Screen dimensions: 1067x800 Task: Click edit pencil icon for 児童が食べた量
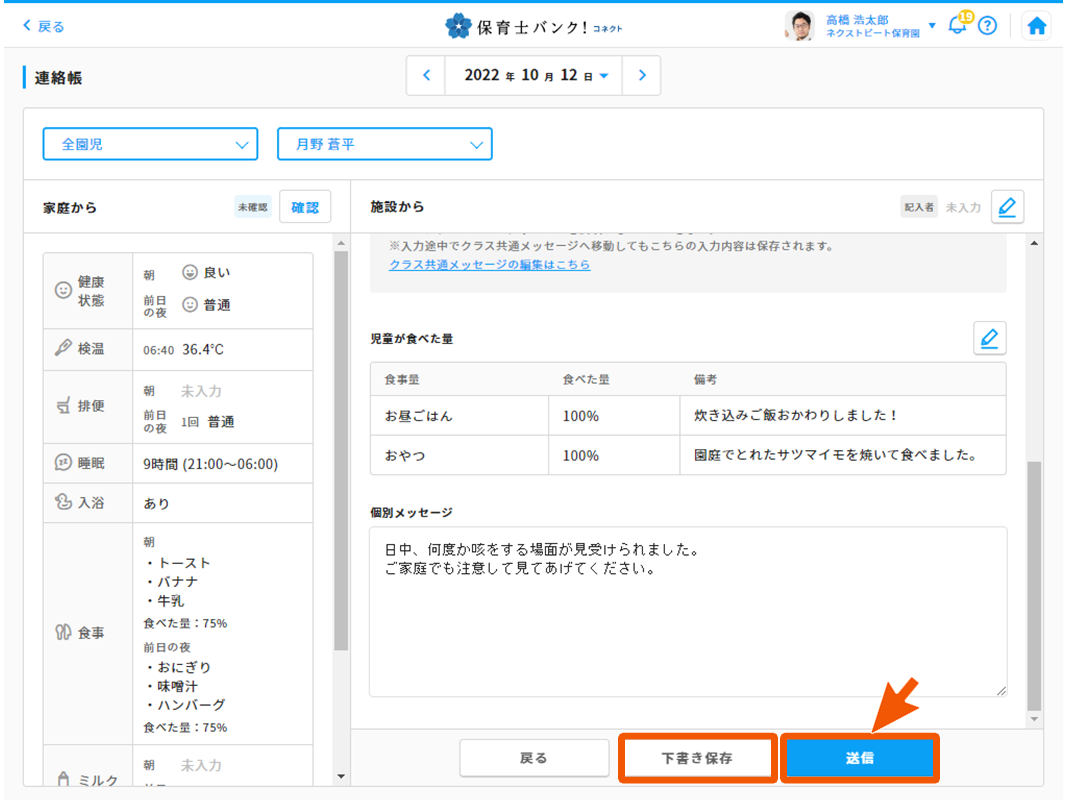(x=989, y=339)
